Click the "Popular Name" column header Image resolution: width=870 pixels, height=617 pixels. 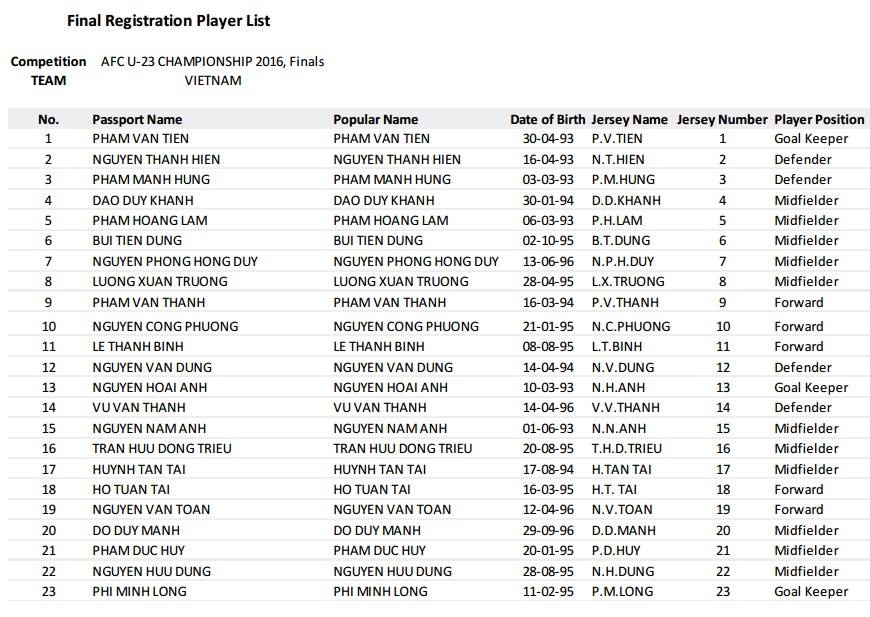[x=375, y=119]
